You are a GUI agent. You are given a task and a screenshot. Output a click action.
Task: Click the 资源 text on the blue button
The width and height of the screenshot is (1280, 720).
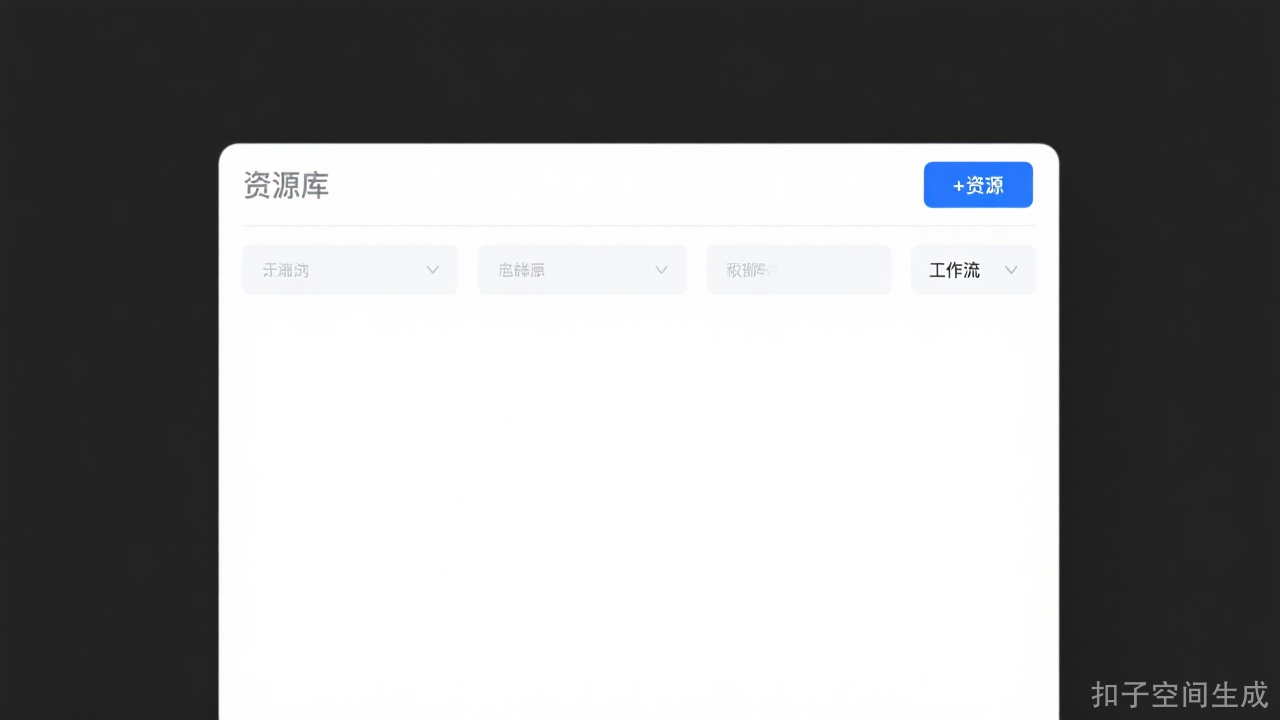click(985, 186)
